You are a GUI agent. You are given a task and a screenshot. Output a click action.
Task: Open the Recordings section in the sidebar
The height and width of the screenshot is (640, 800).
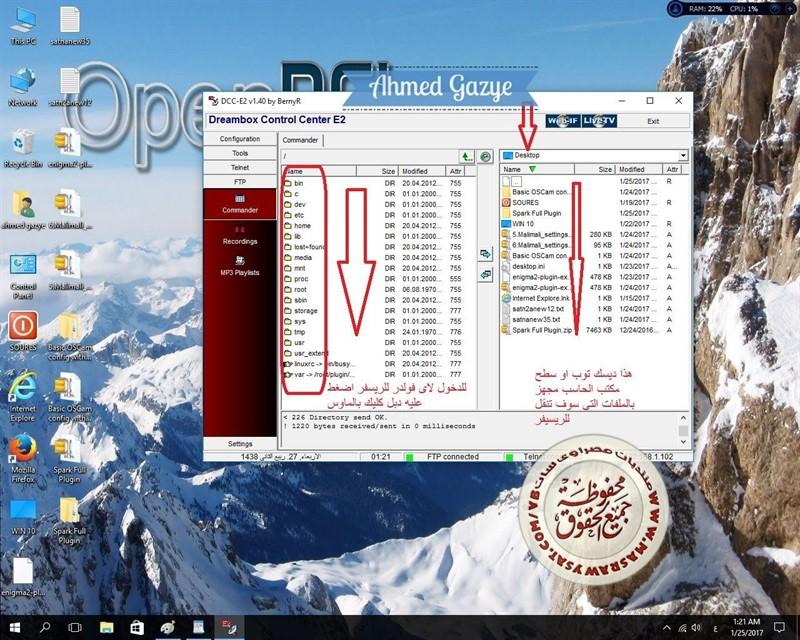coord(240,235)
